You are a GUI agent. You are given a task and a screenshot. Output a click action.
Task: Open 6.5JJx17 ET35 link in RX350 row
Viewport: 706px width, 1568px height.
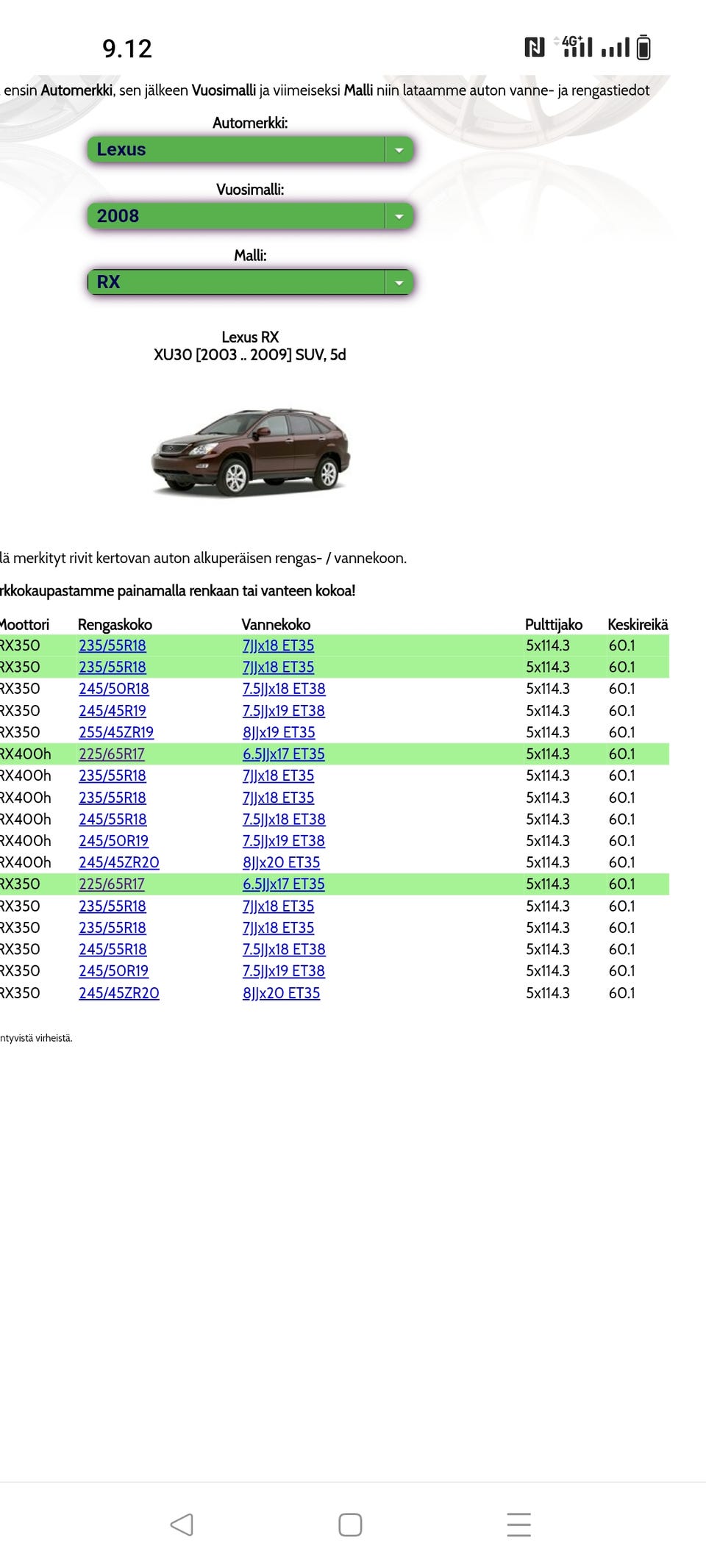[284, 884]
